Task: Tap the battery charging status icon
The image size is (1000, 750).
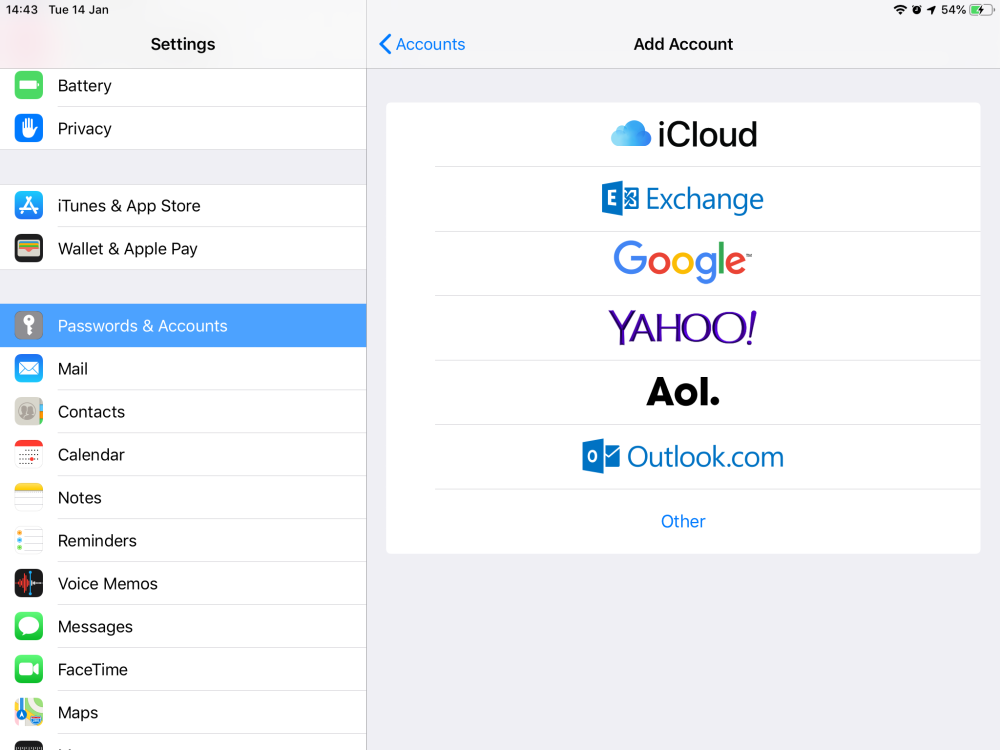Action: (981, 10)
